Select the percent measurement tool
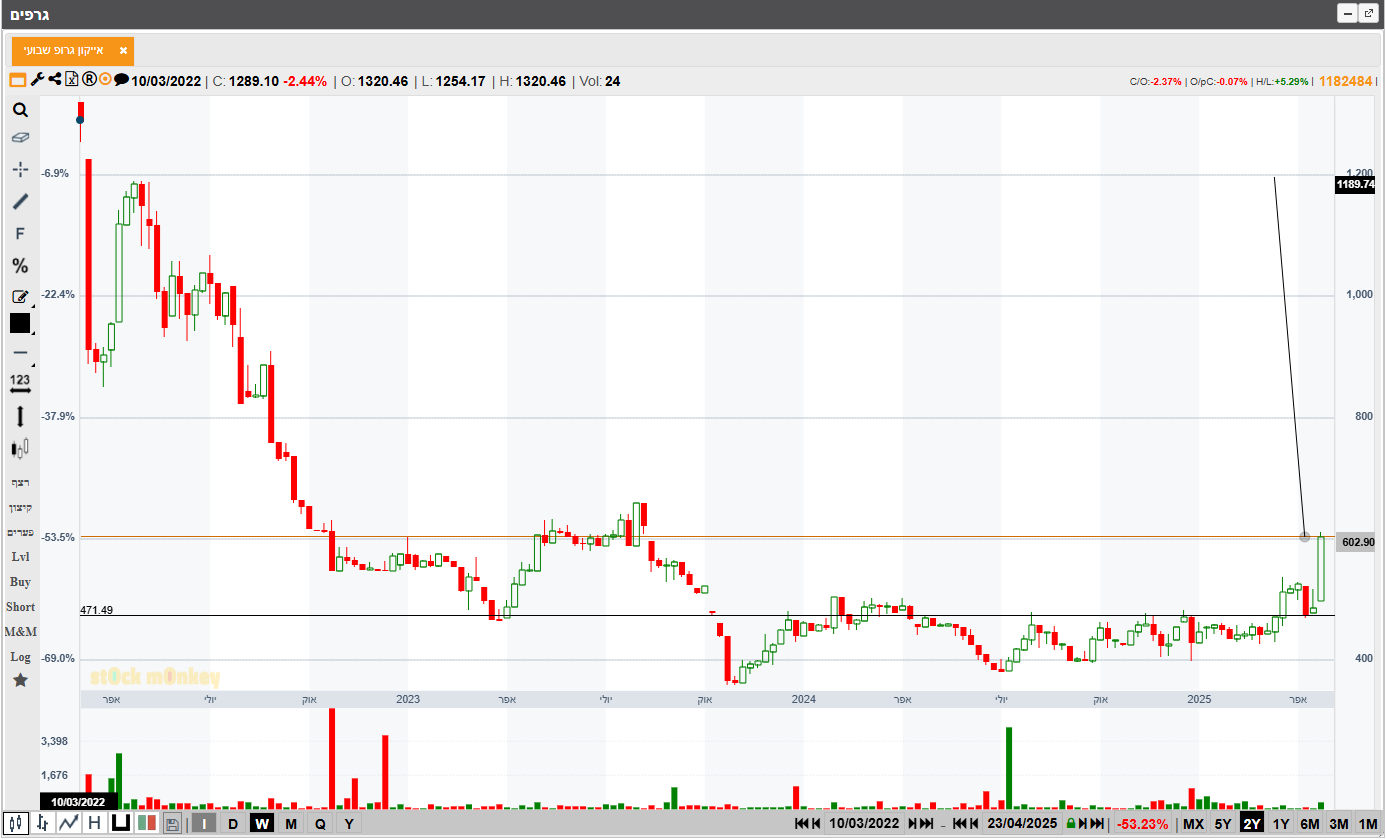The height and width of the screenshot is (840, 1386). point(20,266)
